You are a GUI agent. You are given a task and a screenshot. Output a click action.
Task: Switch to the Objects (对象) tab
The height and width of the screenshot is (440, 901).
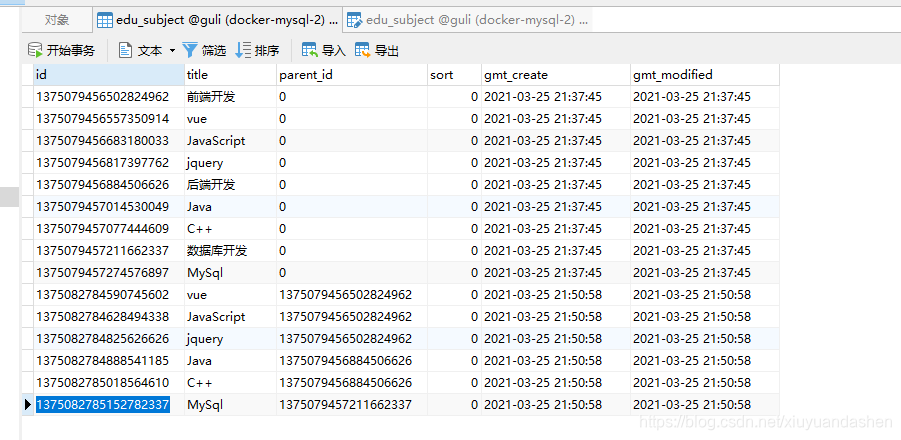tap(57, 20)
